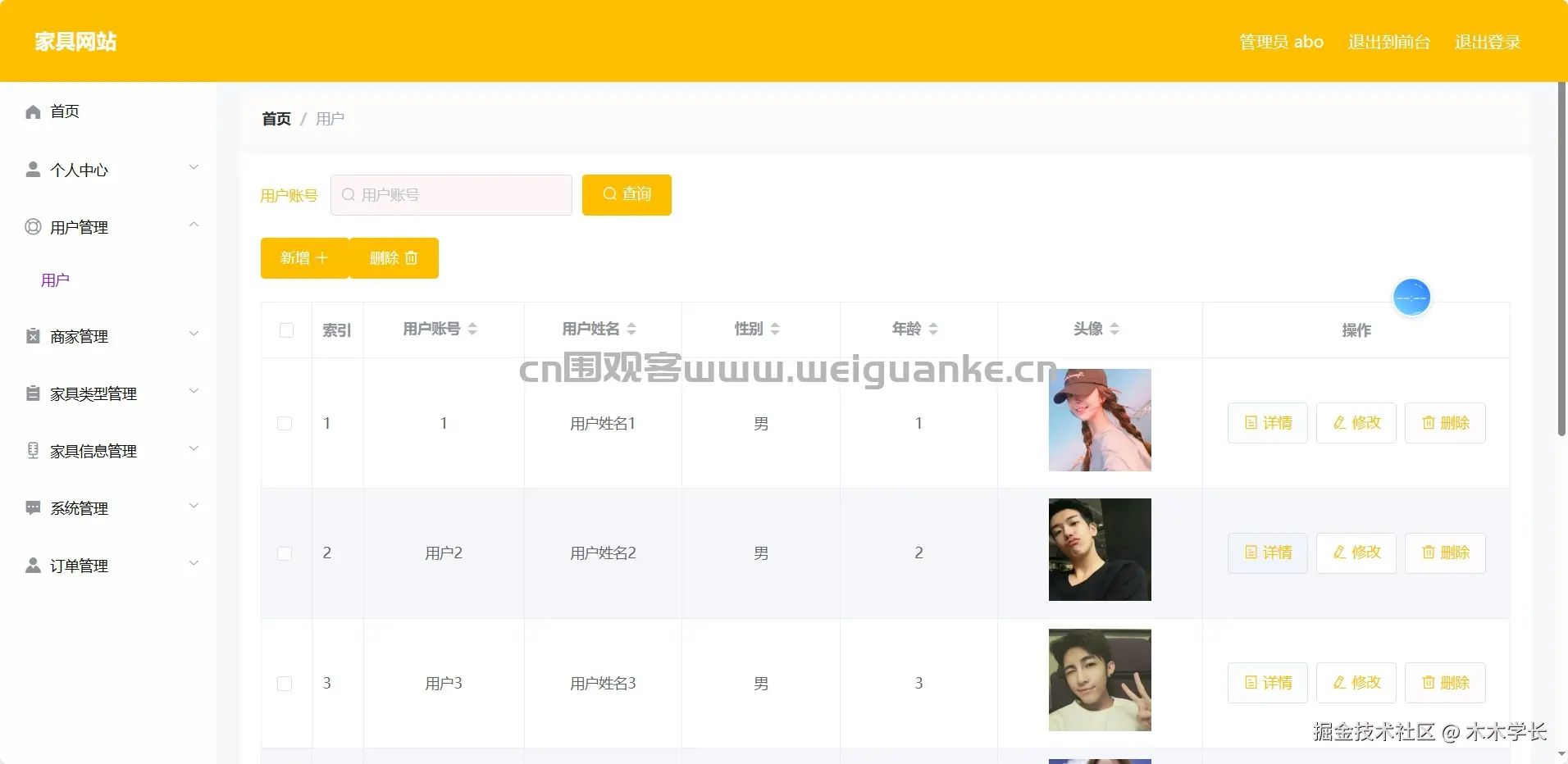Click the 家具信息管理 sidebar icon

33,451
